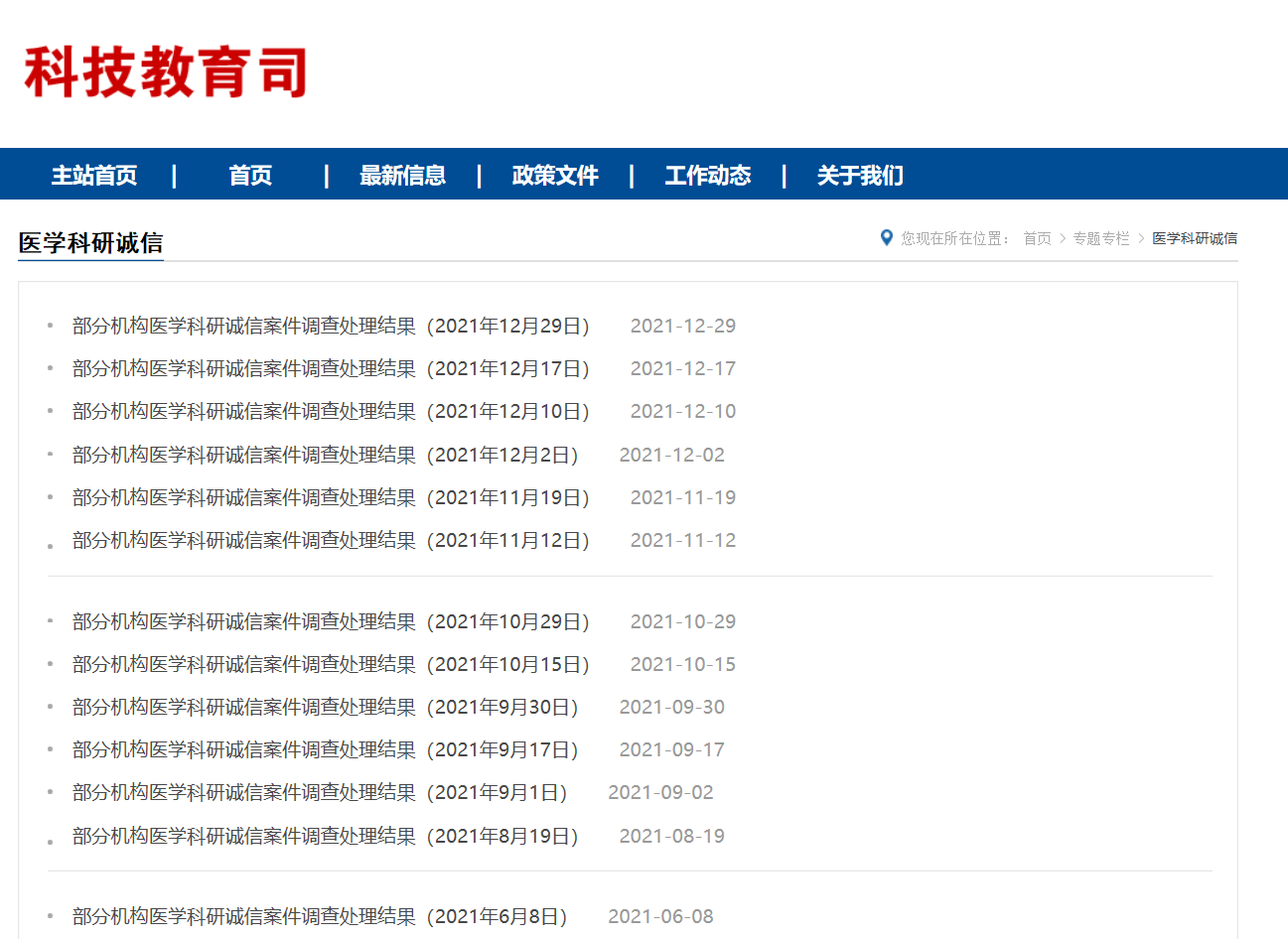Click the date text 2021-09-30
This screenshot has width=1288, height=939.
tap(672, 707)
